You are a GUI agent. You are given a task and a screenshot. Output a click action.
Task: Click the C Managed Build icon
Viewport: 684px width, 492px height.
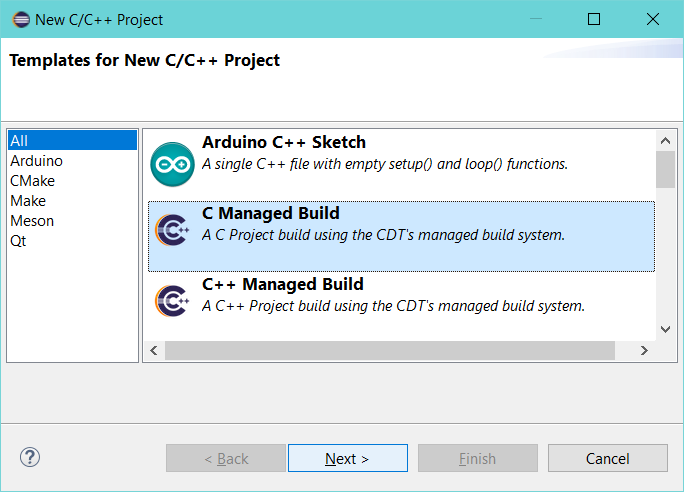pos(172,229)
